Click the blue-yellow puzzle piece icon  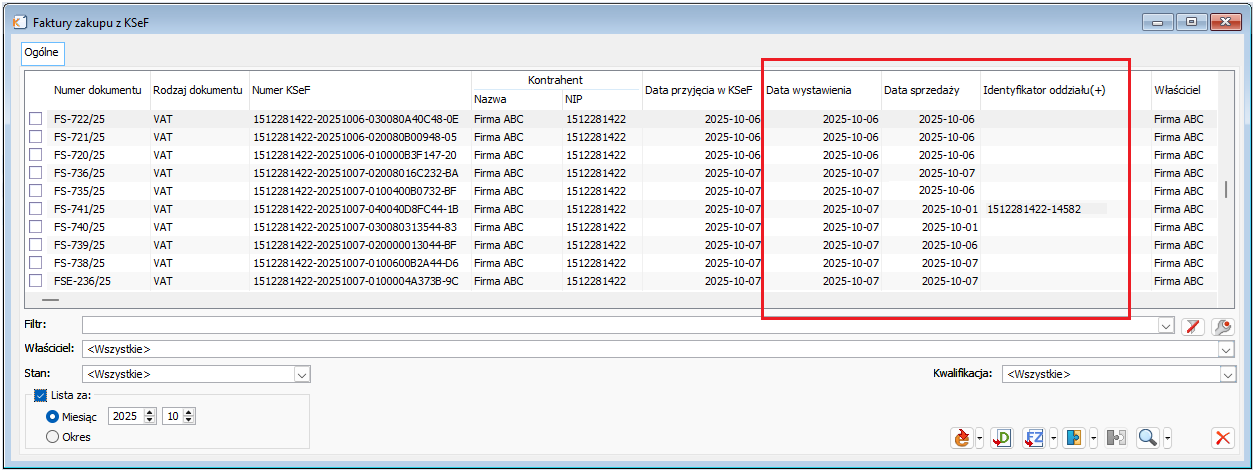[x=1075, y=438]
